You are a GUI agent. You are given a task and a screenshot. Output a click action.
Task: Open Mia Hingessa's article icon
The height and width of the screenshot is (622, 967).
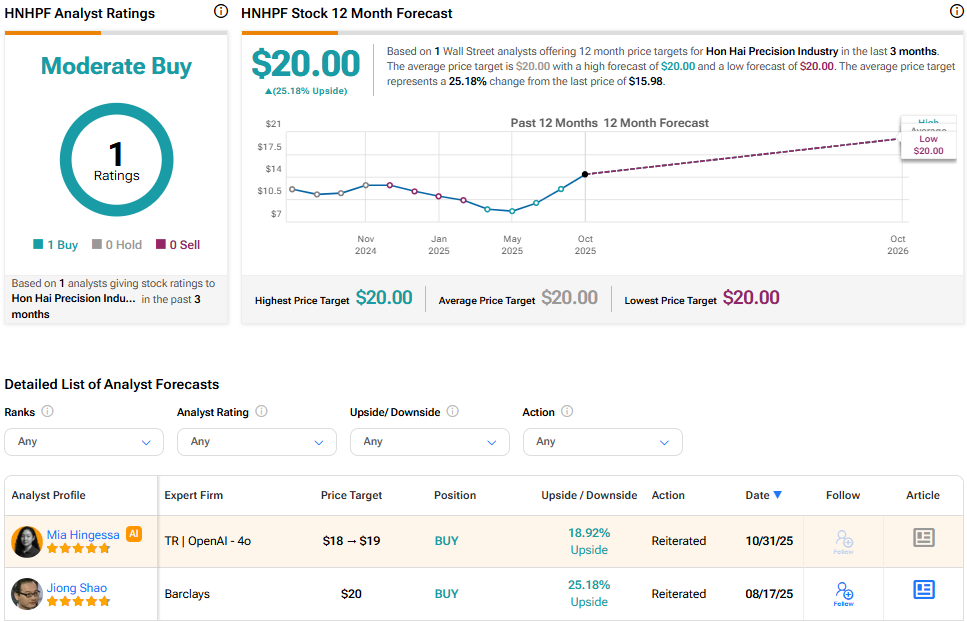923,538
